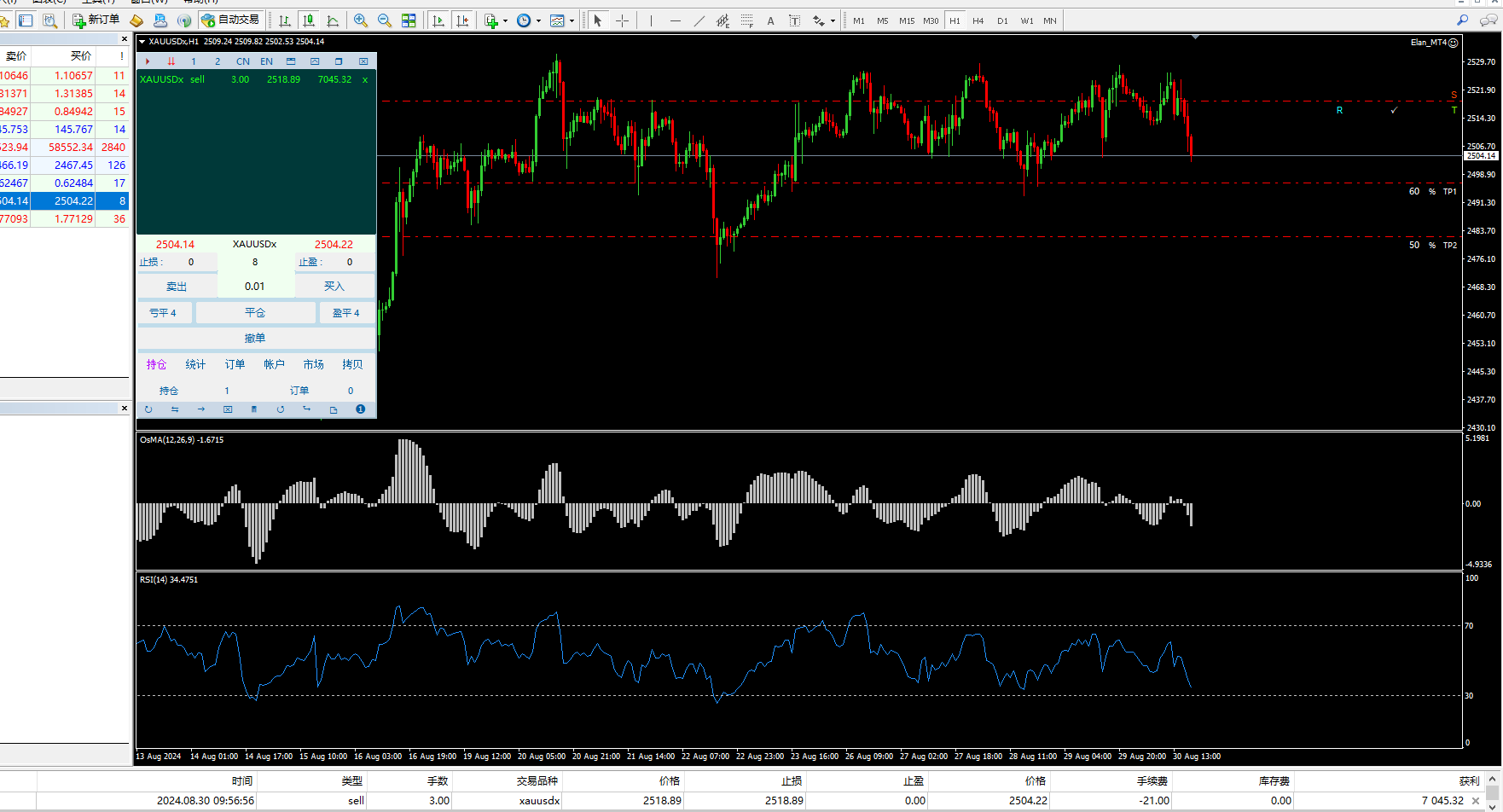Open the 市场 market tab

(313, 364)
